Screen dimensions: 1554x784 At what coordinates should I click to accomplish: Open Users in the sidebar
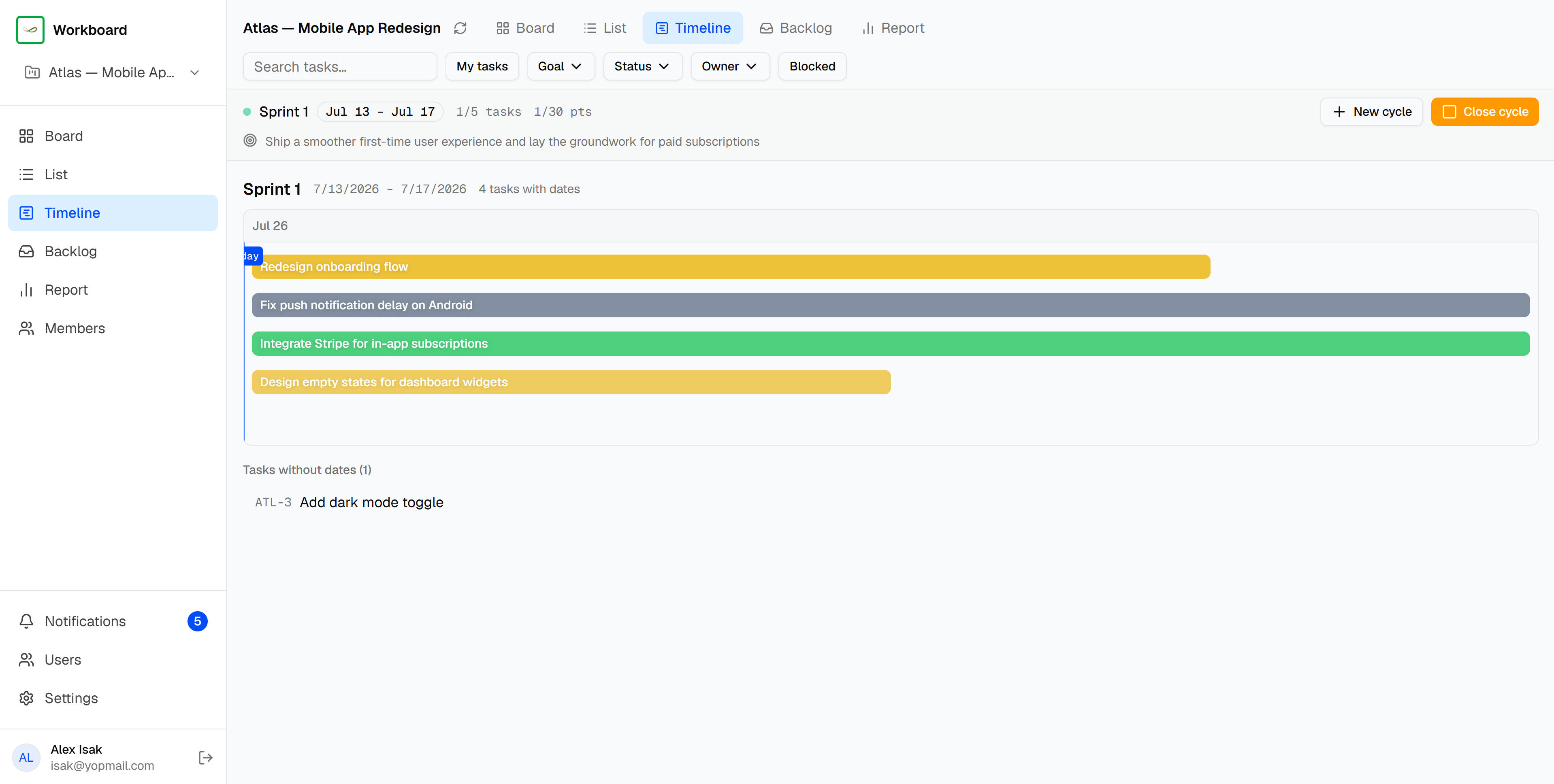113,661
